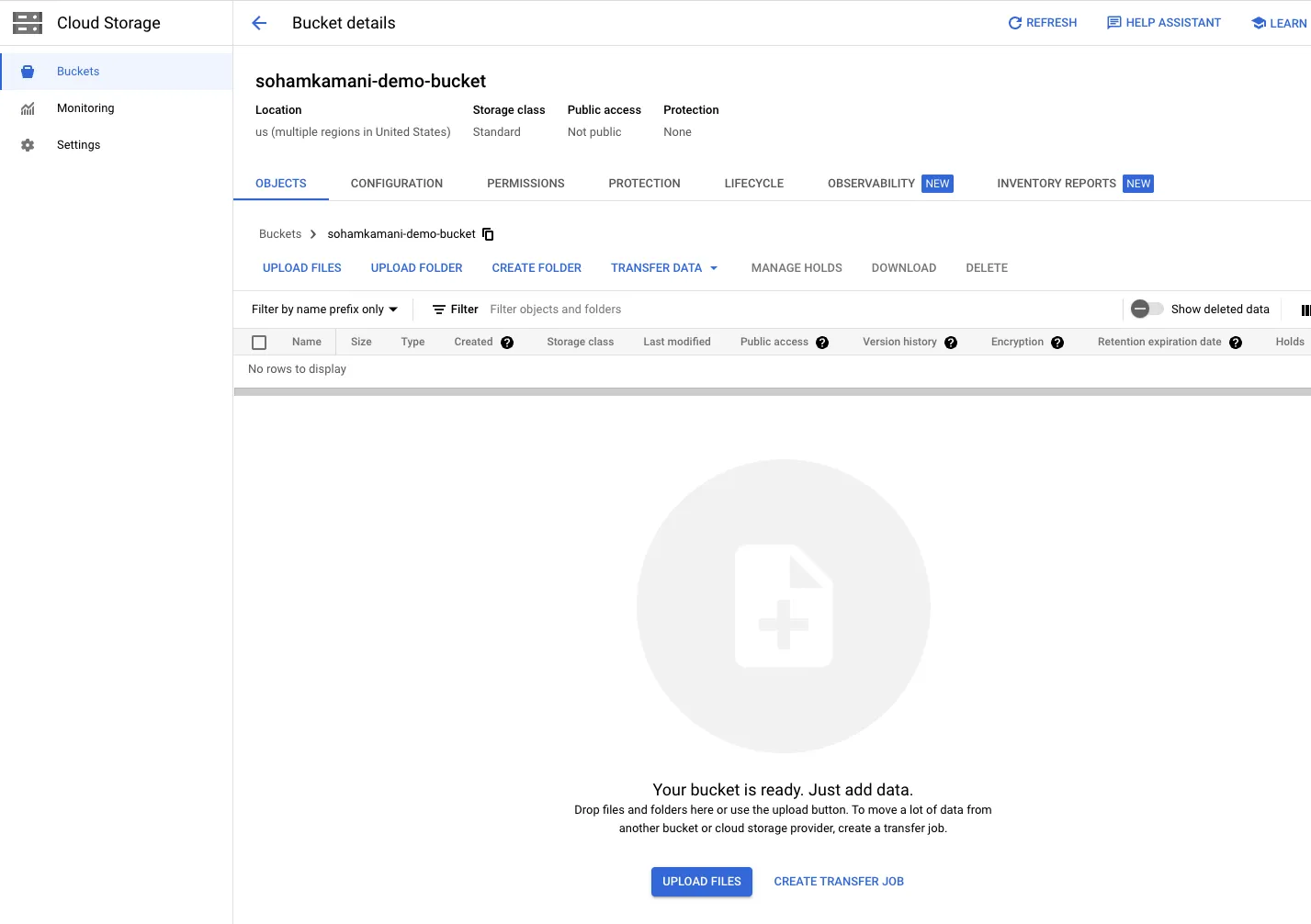Open the Lifecycle tab
This screenshot has height=924, width=1311.
[x=753, y=184]
